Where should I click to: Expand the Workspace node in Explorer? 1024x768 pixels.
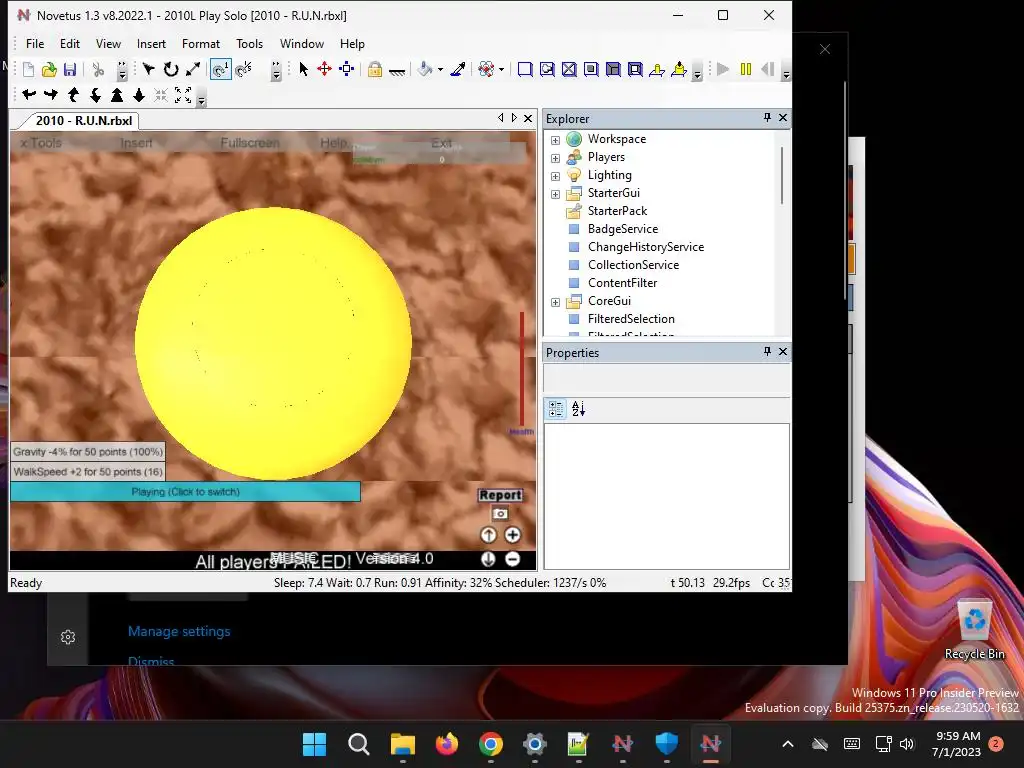pyautogui.click(x=555, y=140)
